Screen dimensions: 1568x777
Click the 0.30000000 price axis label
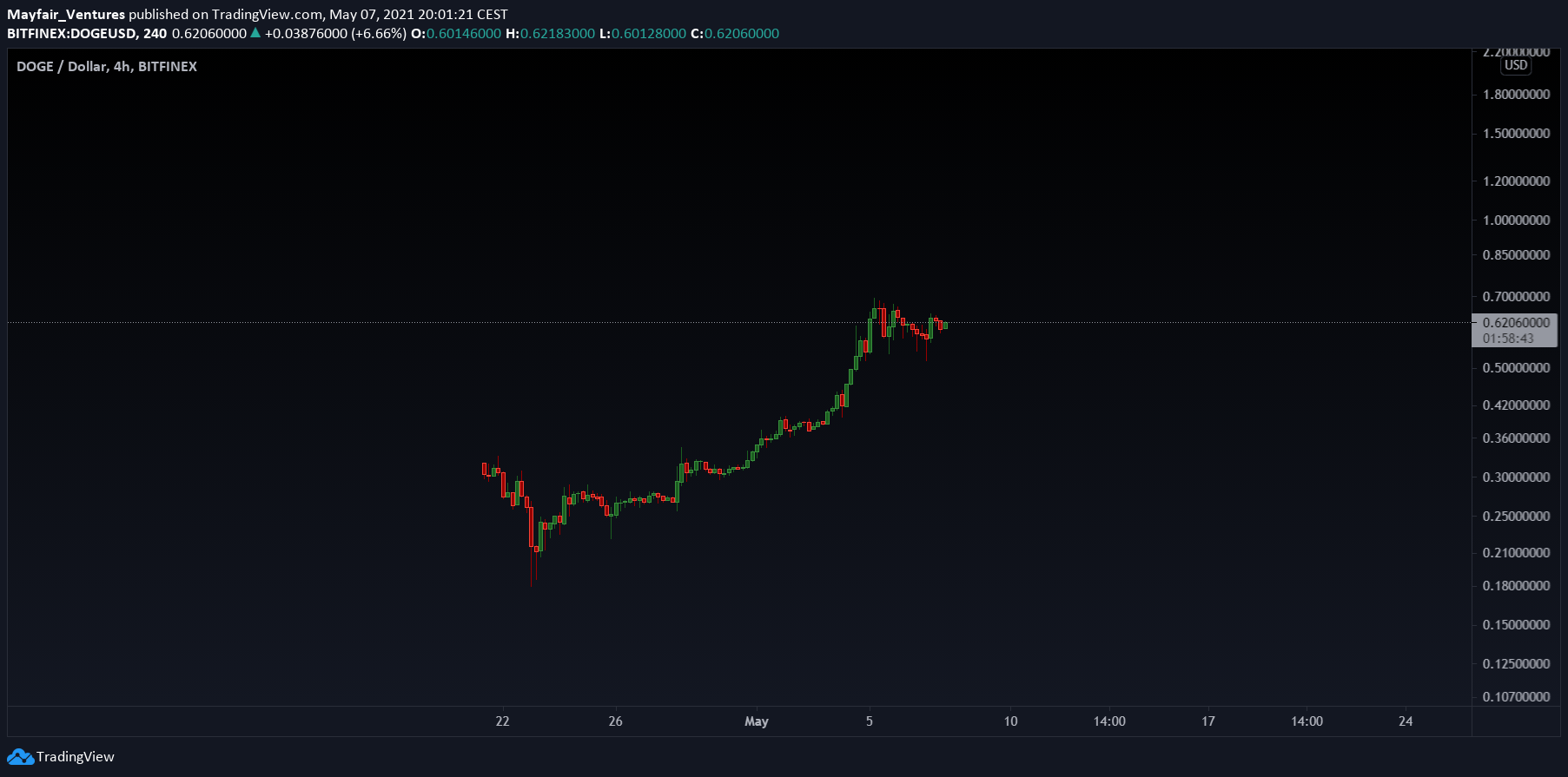pyautogui.click(x=1516, y=477)
